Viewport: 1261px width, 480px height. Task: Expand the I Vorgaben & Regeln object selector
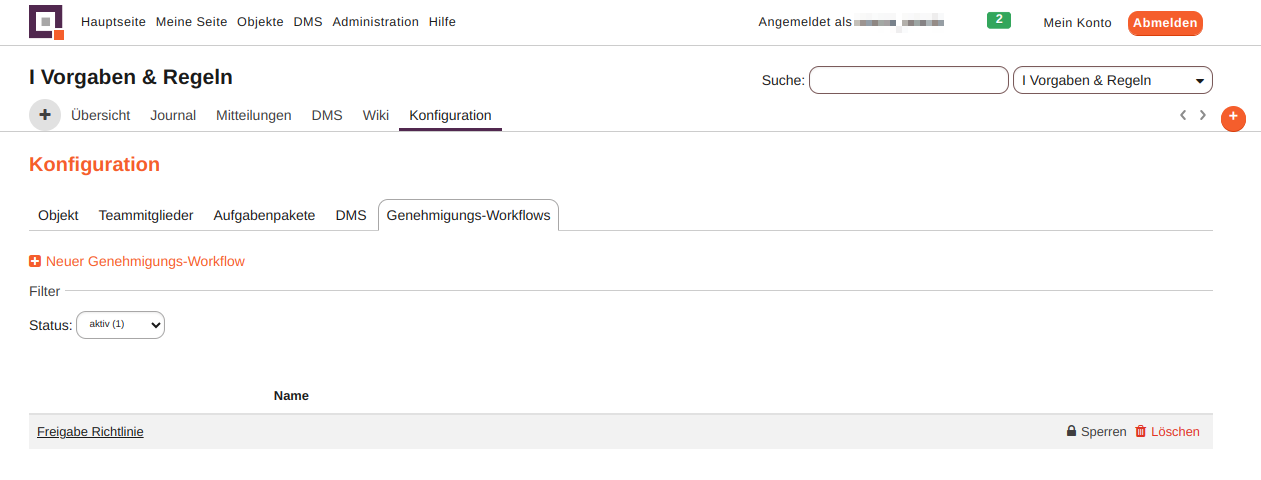coord(1112,80)
